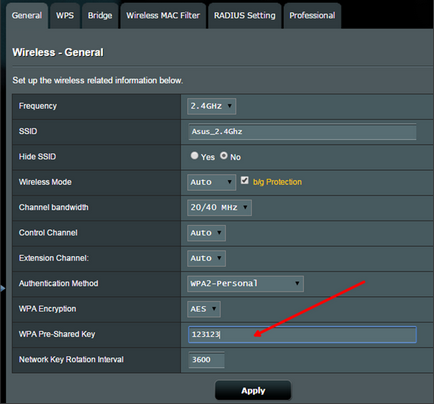
Task: Expand the Channel bandwidth dropdown
Action: click(219, 208)
